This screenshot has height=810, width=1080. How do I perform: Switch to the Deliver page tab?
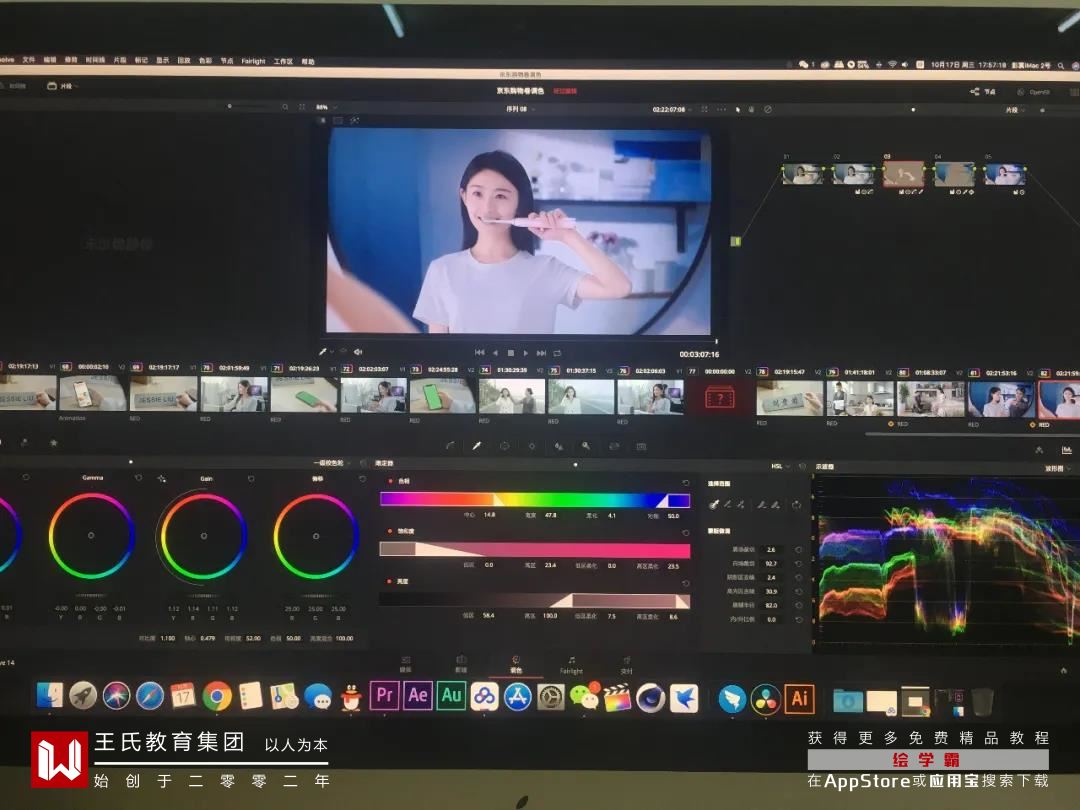click(x=627, y=665)
